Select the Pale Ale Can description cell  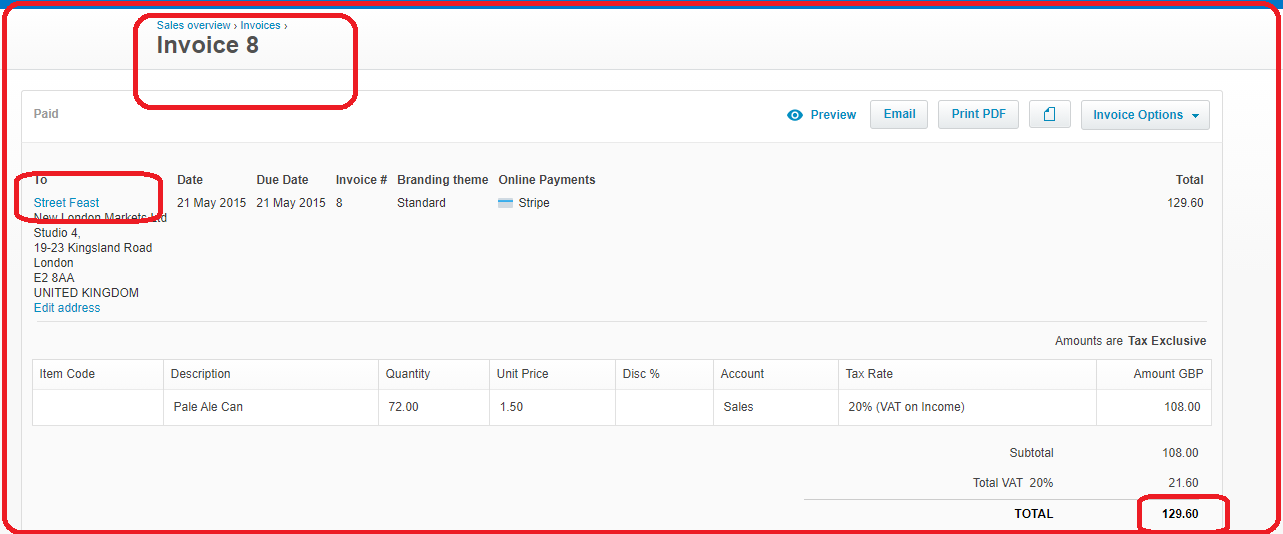tap(271, 407)
